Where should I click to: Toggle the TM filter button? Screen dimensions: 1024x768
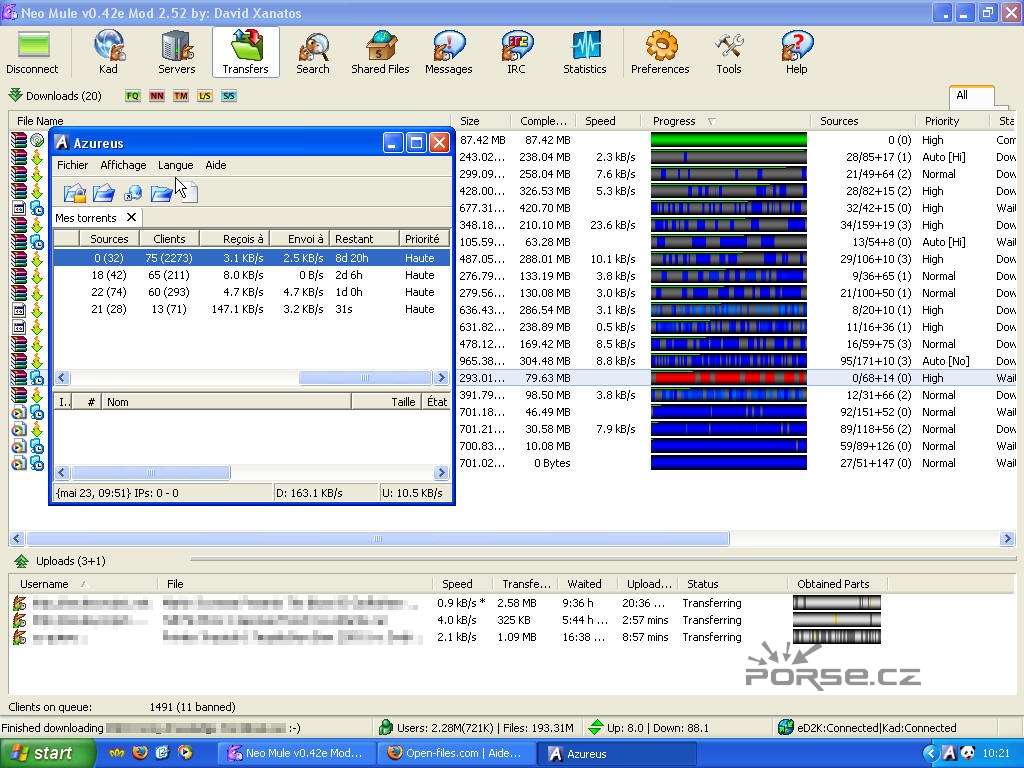click(x=181, y=96)
